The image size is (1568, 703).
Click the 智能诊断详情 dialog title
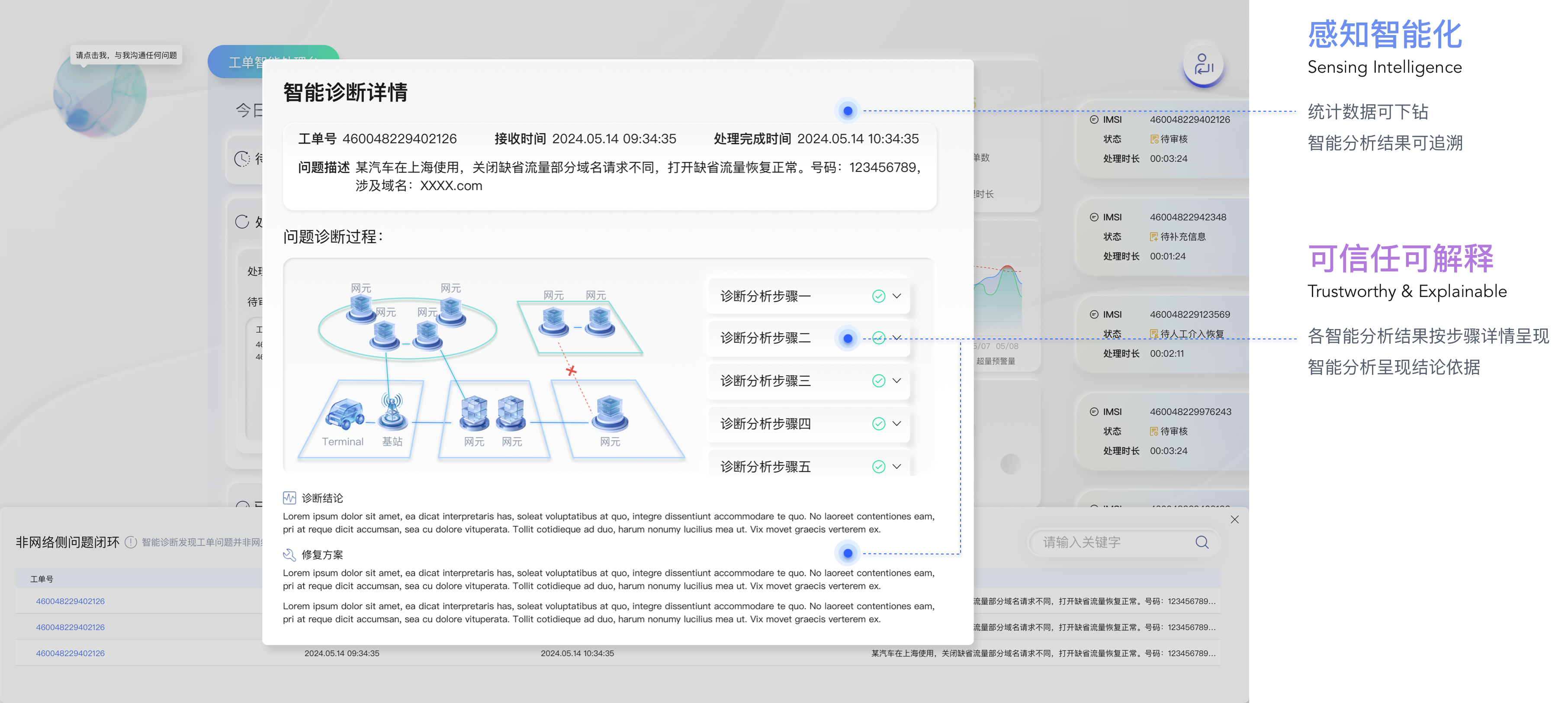[345, 92]
